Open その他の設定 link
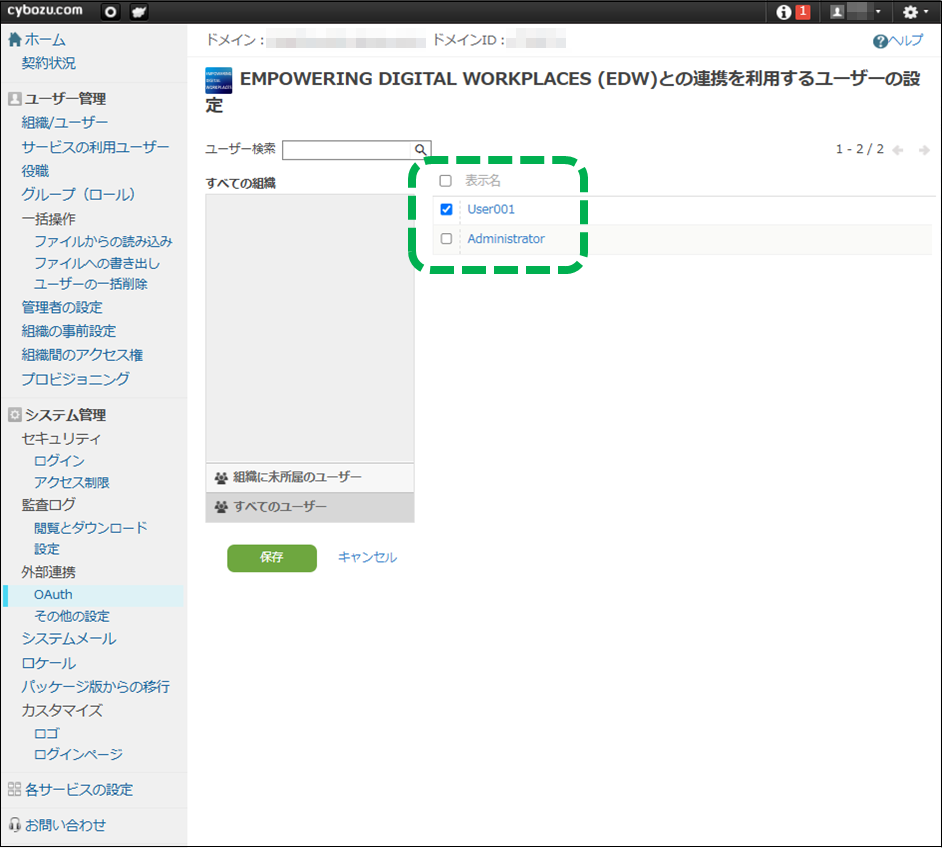 point(72,616)
